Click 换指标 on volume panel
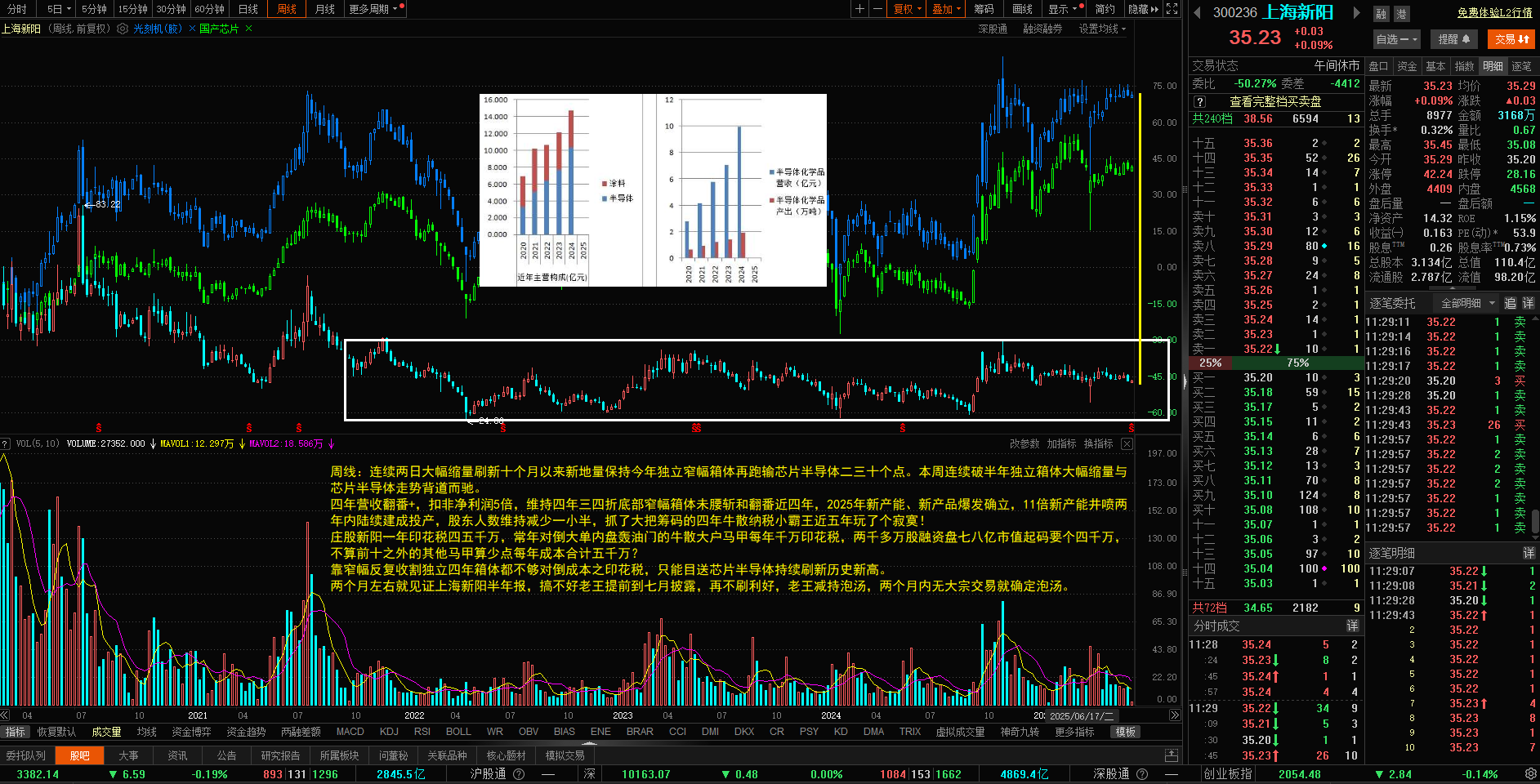The width and height of the screenshot is (1540, 784). (1098, 443)
